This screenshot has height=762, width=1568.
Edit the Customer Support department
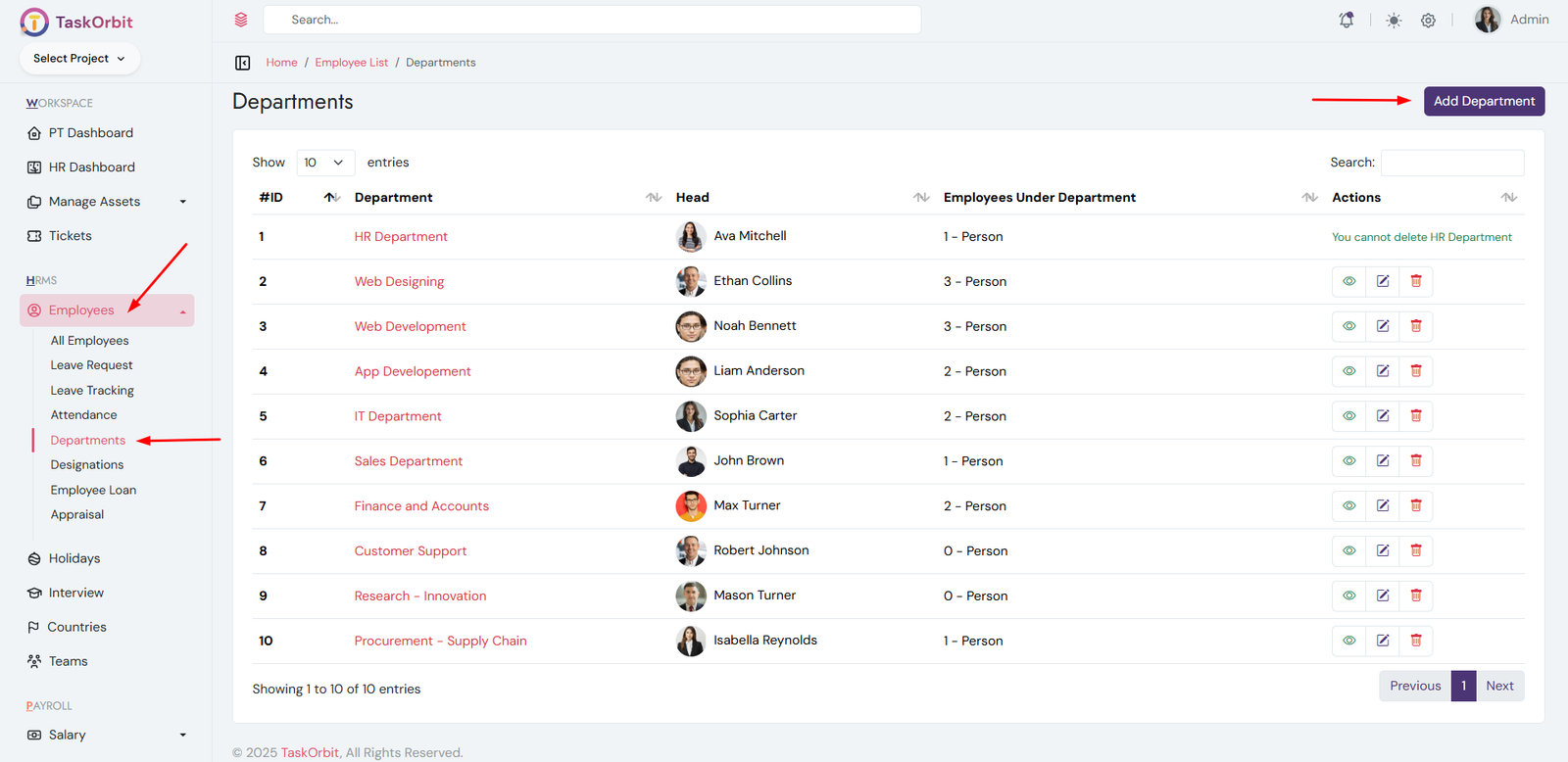[x=1383, y=551]
